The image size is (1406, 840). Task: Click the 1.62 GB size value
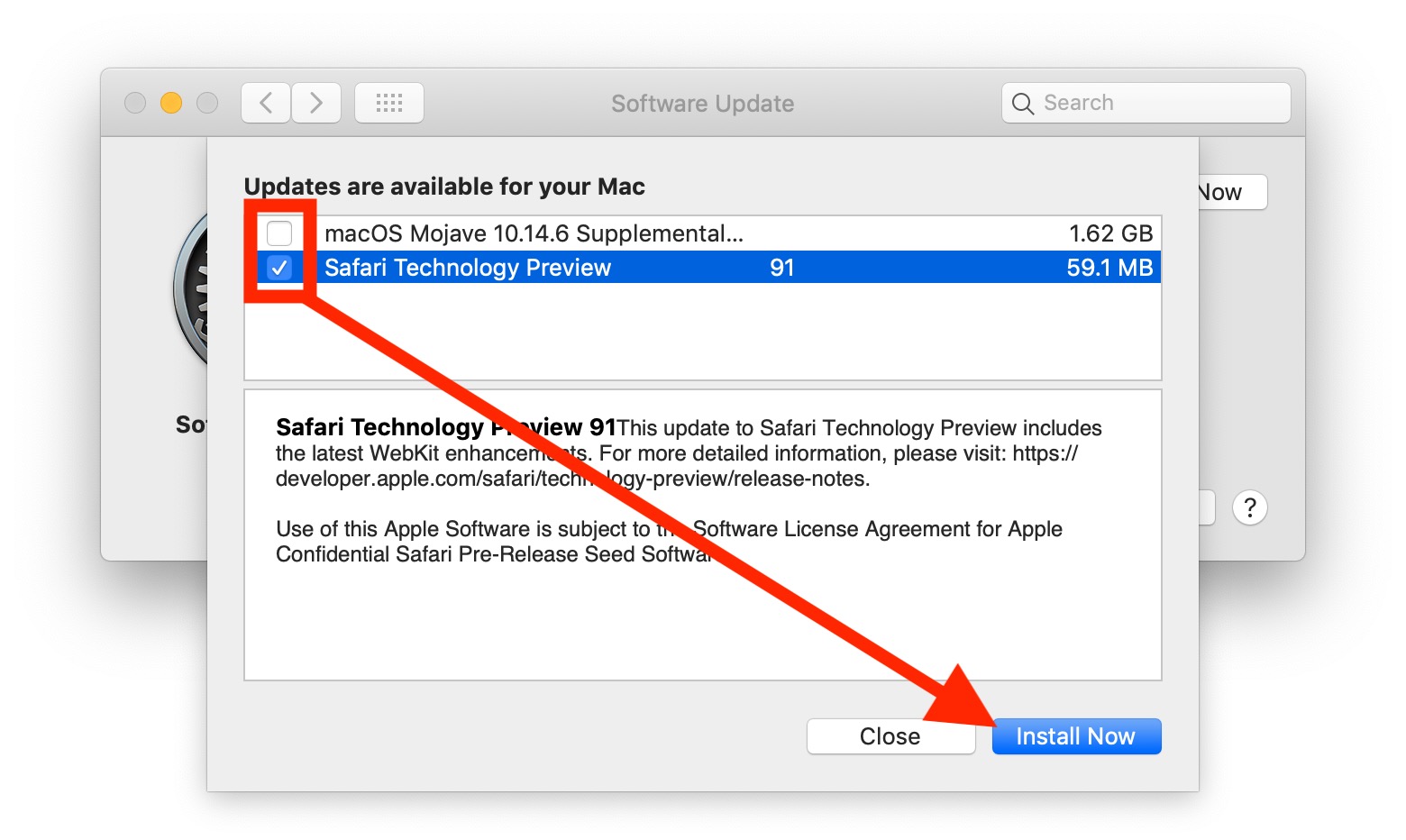pyautogui.click(x=1110, y=233)
